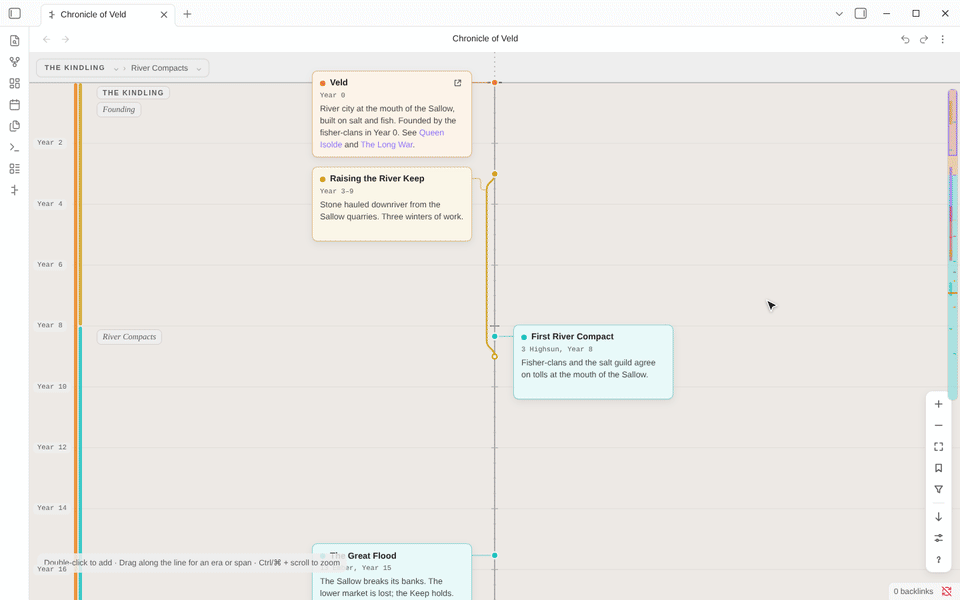Click the River Keep start marker dot
The image size is (960, 600).
(x=495, y=174)
